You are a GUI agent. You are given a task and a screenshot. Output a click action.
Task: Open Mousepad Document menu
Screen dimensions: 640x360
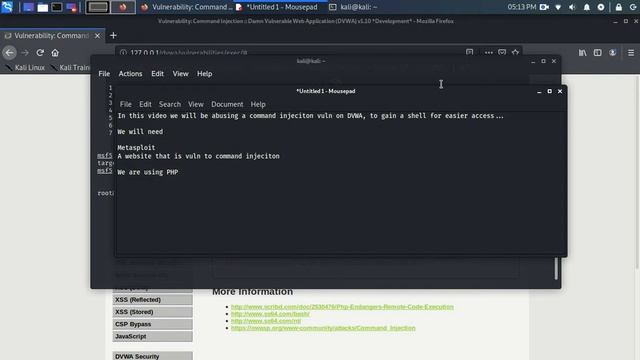(227, 104)
